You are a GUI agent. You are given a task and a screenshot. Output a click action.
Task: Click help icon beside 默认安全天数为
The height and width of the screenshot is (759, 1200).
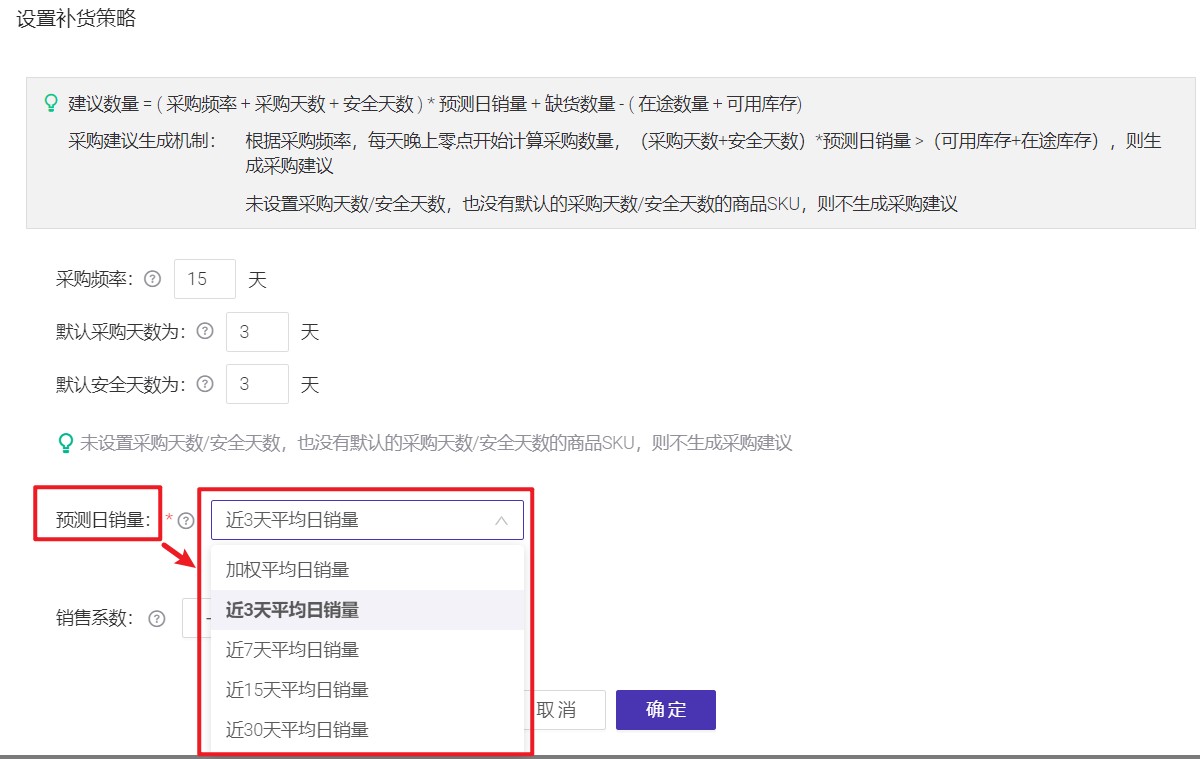point(205,384)
